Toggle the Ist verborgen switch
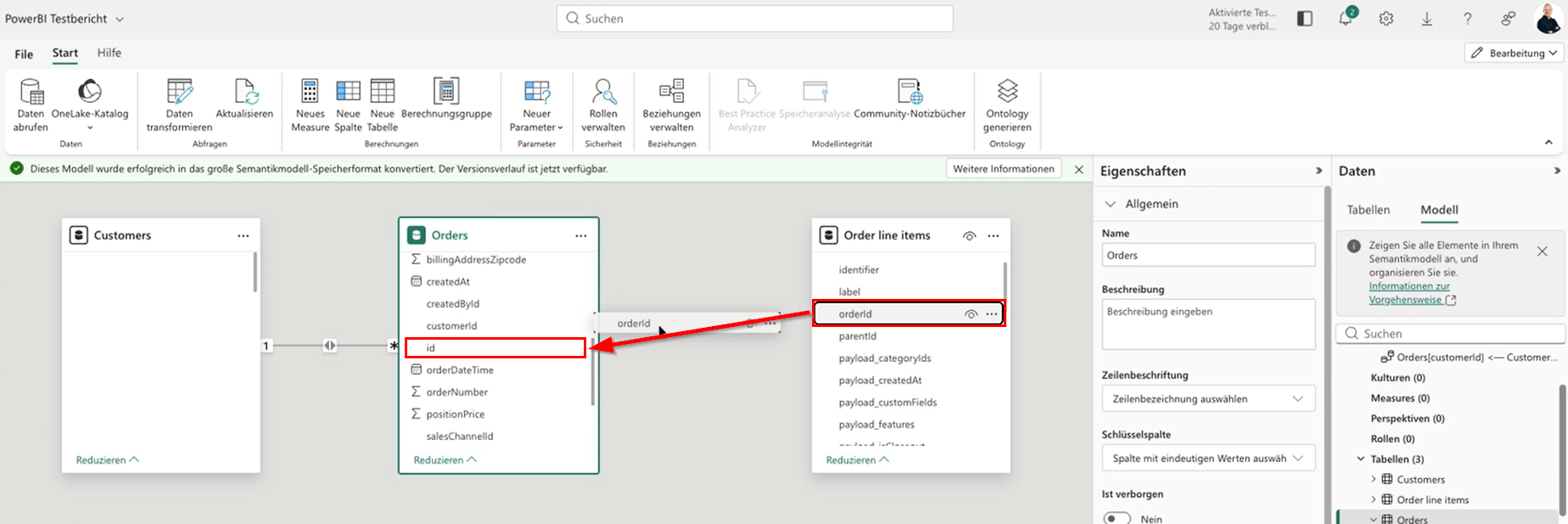 pyautogui.click(x=1117, y=518)
